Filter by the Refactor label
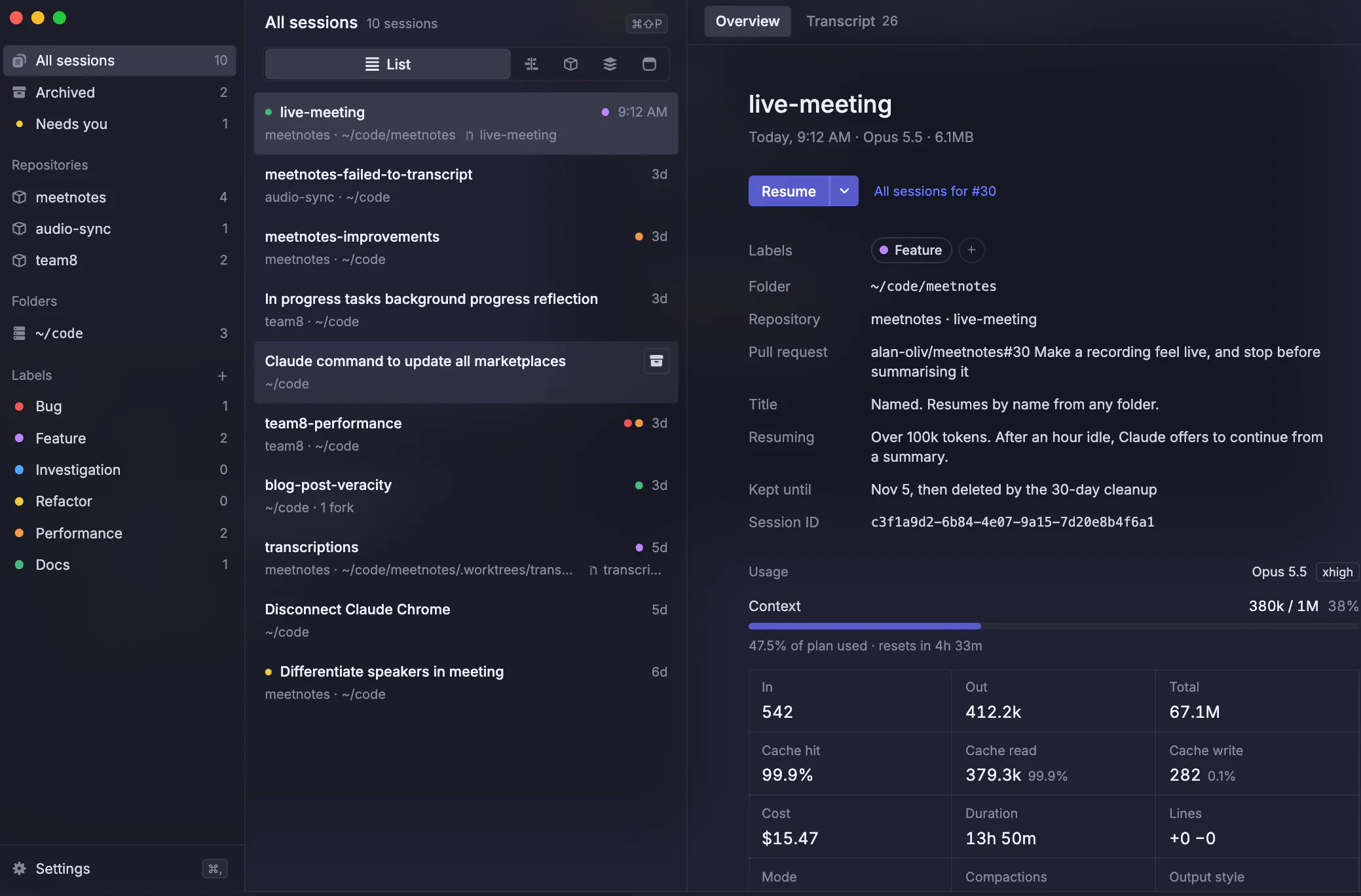 tap(119, 501)
